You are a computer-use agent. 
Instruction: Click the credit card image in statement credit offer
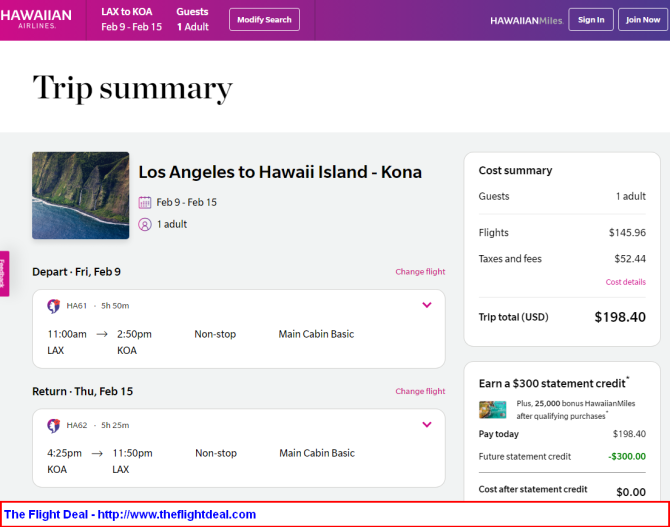492,409
